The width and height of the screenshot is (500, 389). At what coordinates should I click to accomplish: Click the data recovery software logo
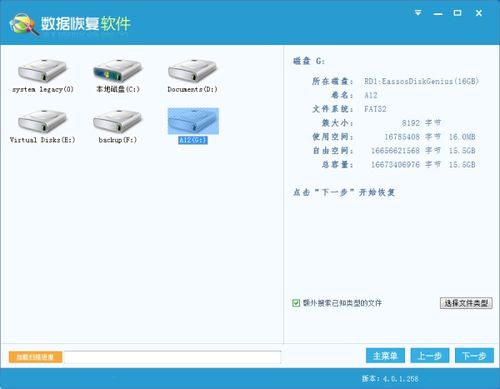[x=23, y=24]
